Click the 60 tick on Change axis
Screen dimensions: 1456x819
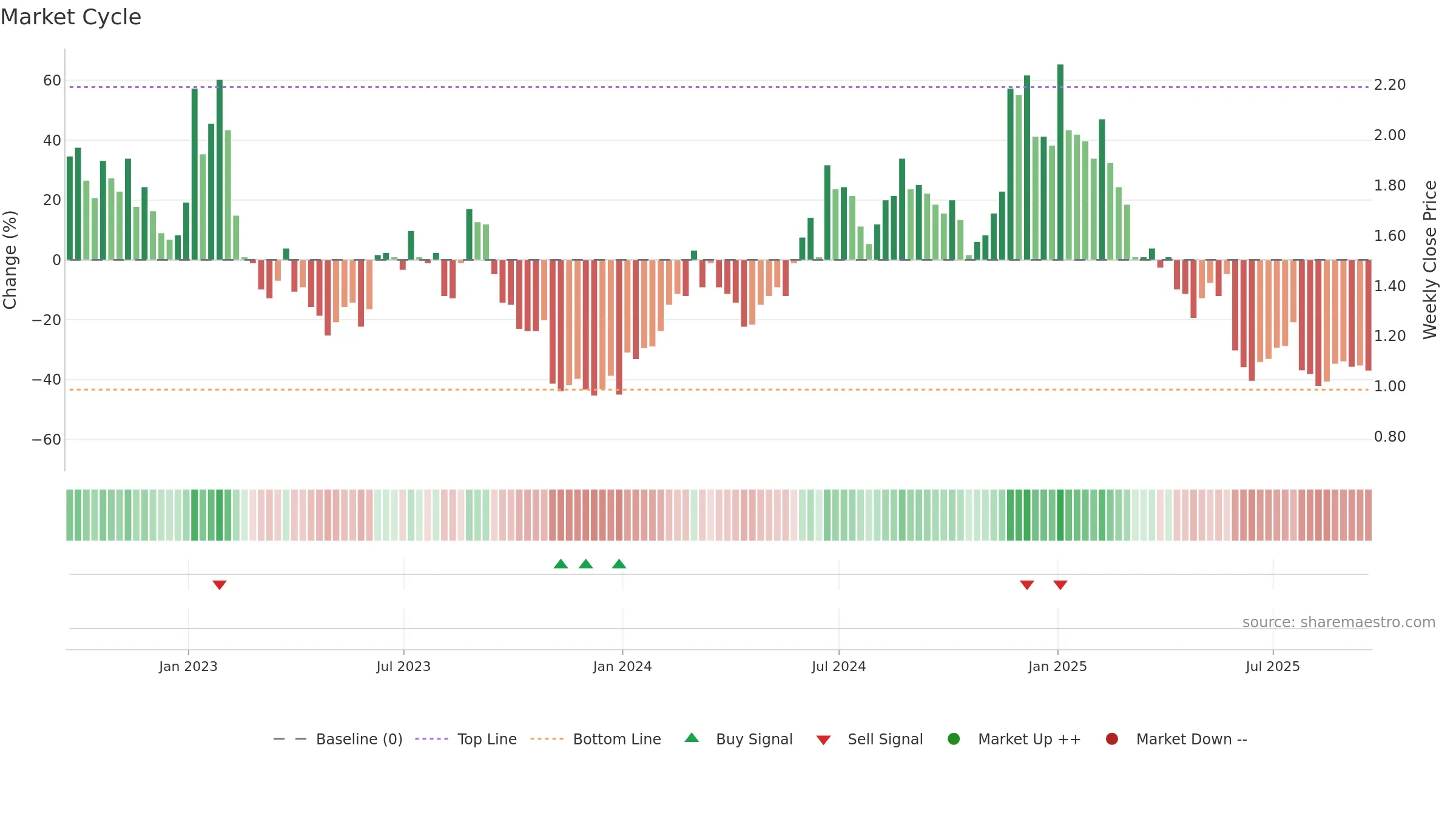(x=52, y=81)
